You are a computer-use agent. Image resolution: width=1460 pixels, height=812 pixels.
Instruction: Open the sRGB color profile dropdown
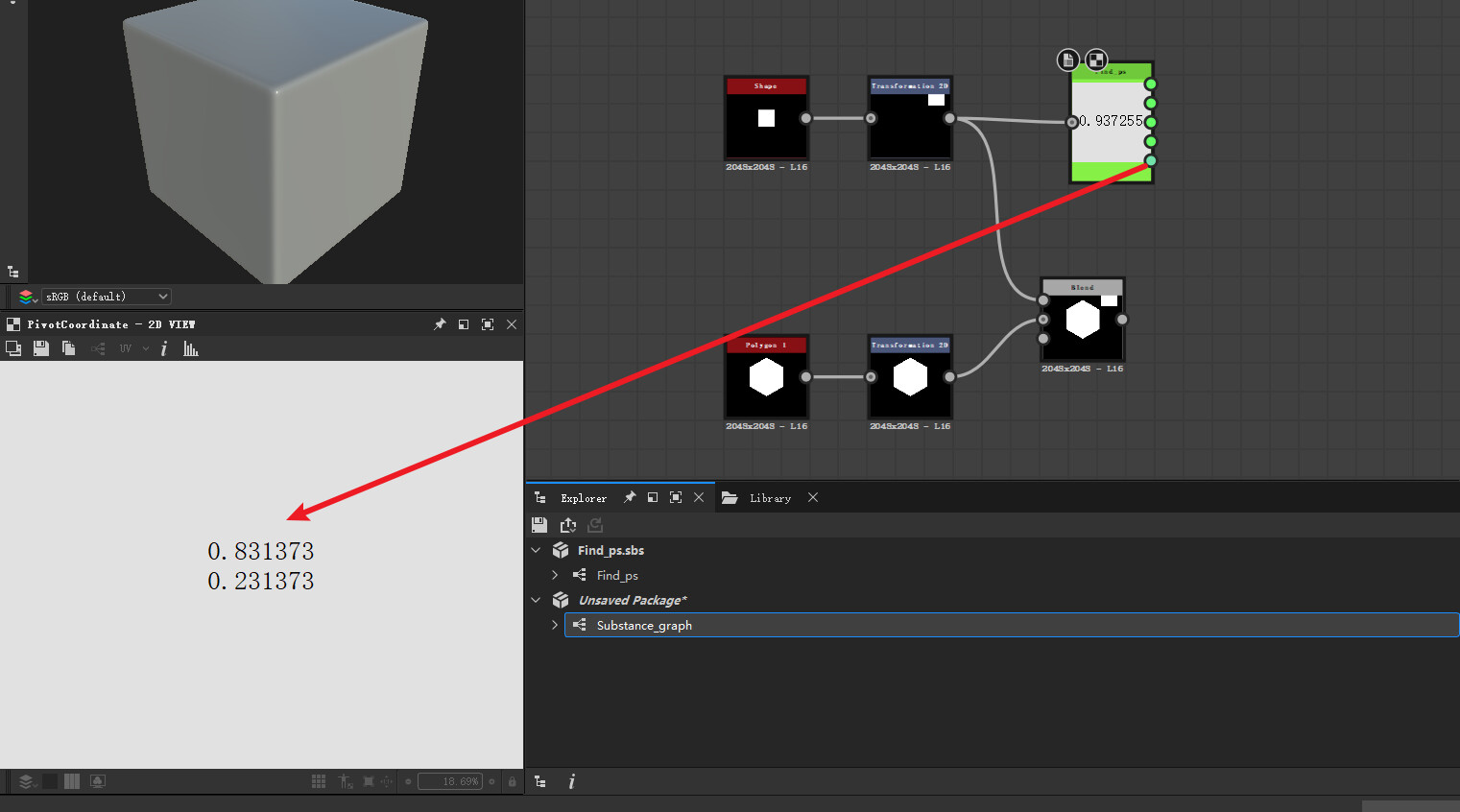pos(106,296)
